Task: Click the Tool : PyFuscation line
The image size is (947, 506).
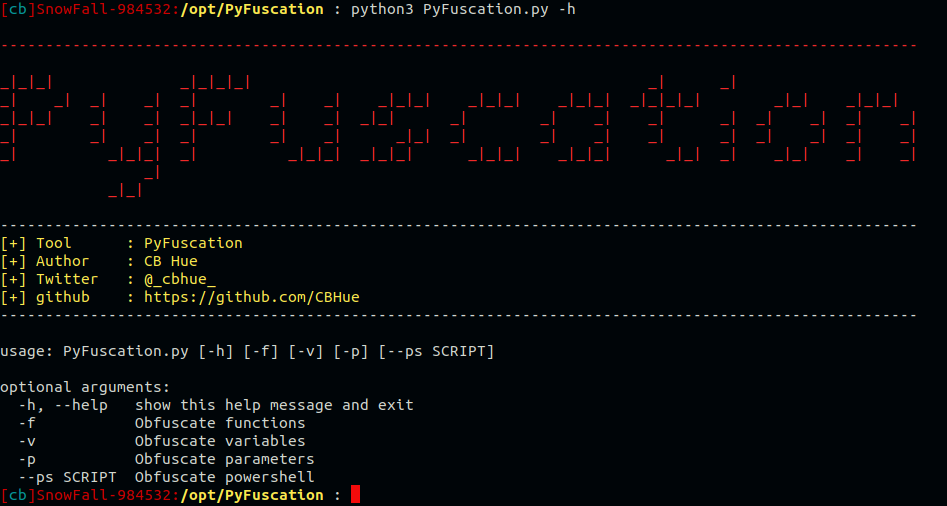Action: (121, 243)
